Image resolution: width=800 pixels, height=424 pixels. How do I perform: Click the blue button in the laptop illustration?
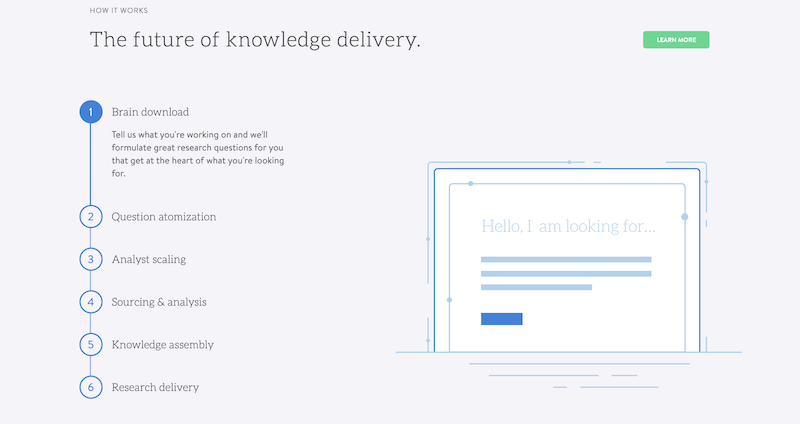pyautogui.click(x=501, y=319)
